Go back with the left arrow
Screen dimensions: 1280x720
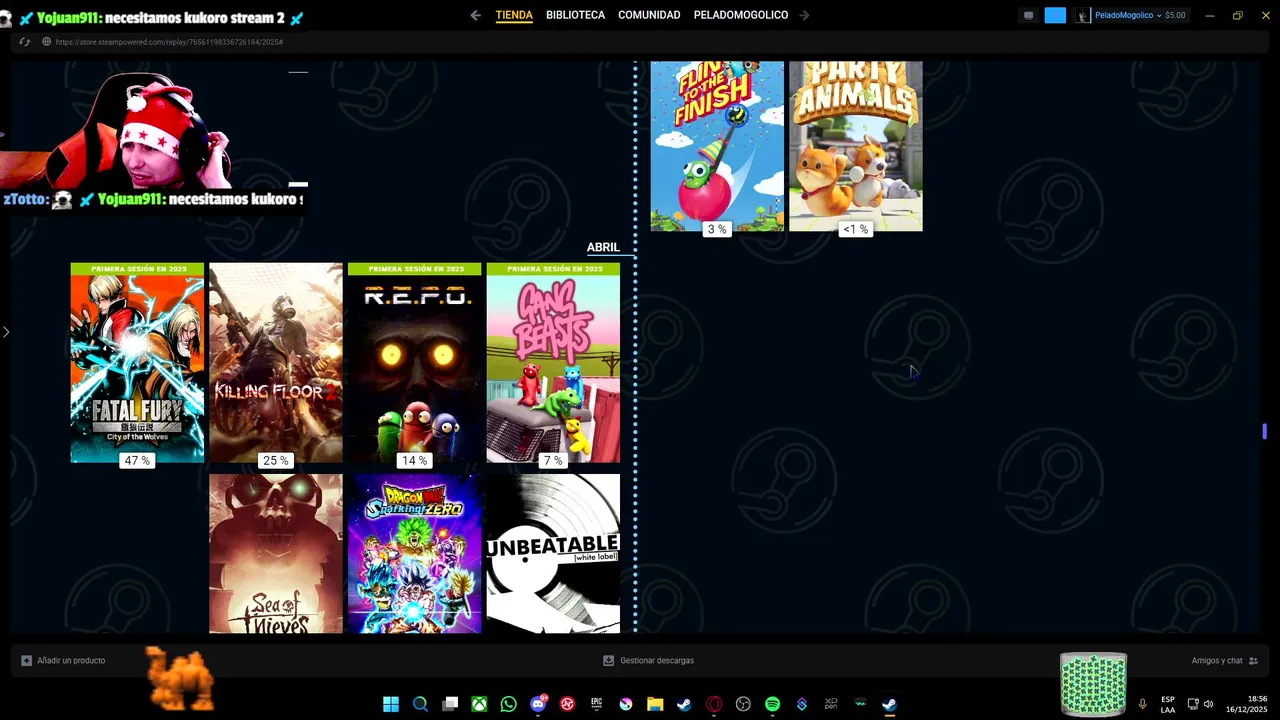[x=475, y=15]
